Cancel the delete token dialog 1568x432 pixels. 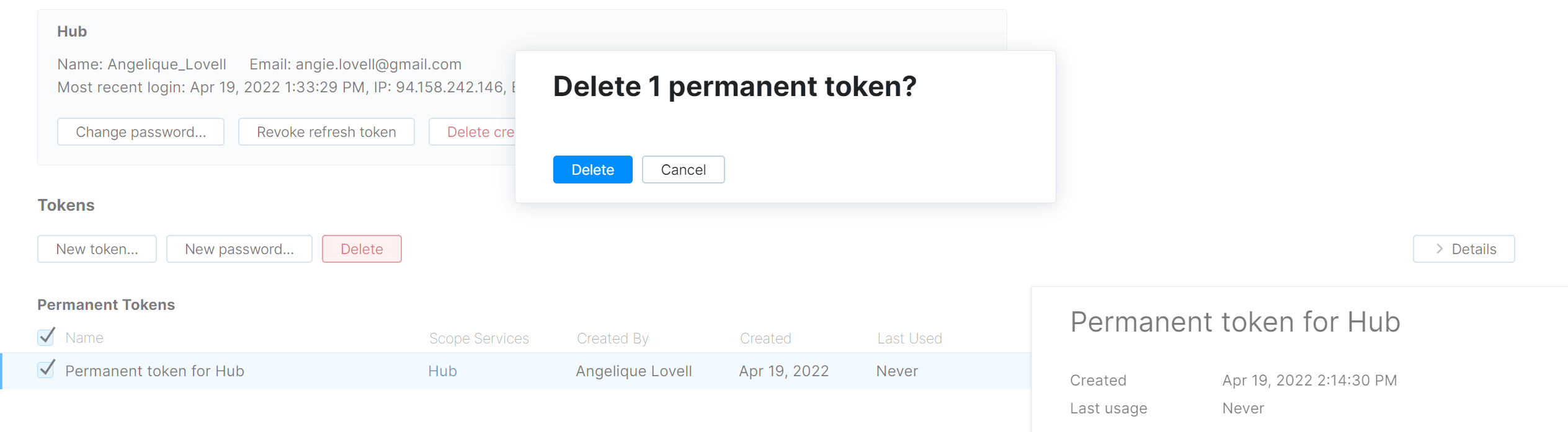tap(683, 170)
